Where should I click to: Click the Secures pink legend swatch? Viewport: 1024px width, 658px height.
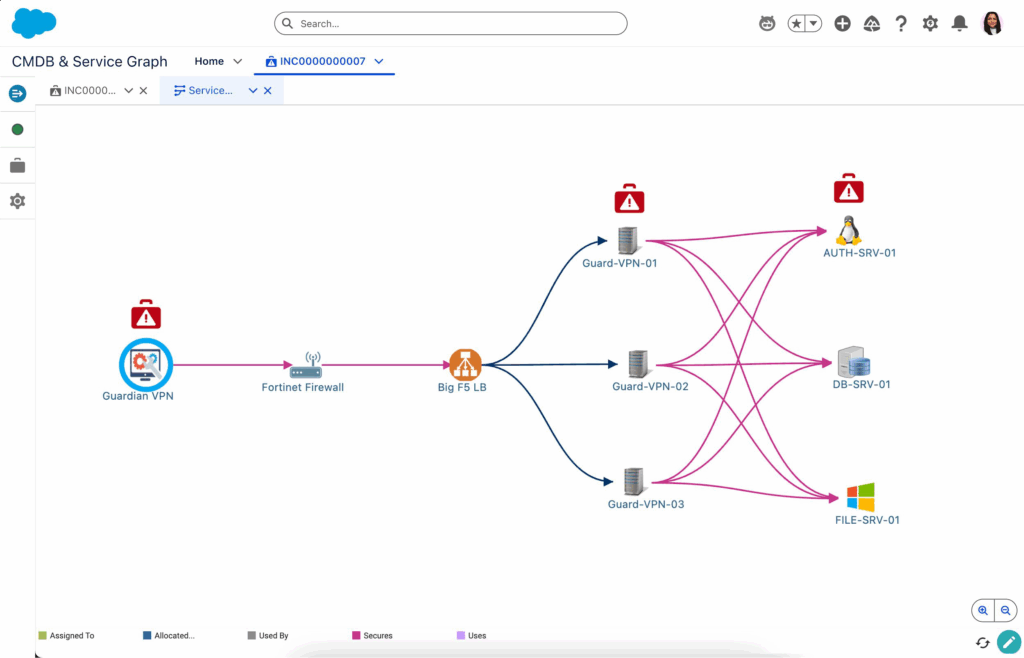(x=356, y=635)
